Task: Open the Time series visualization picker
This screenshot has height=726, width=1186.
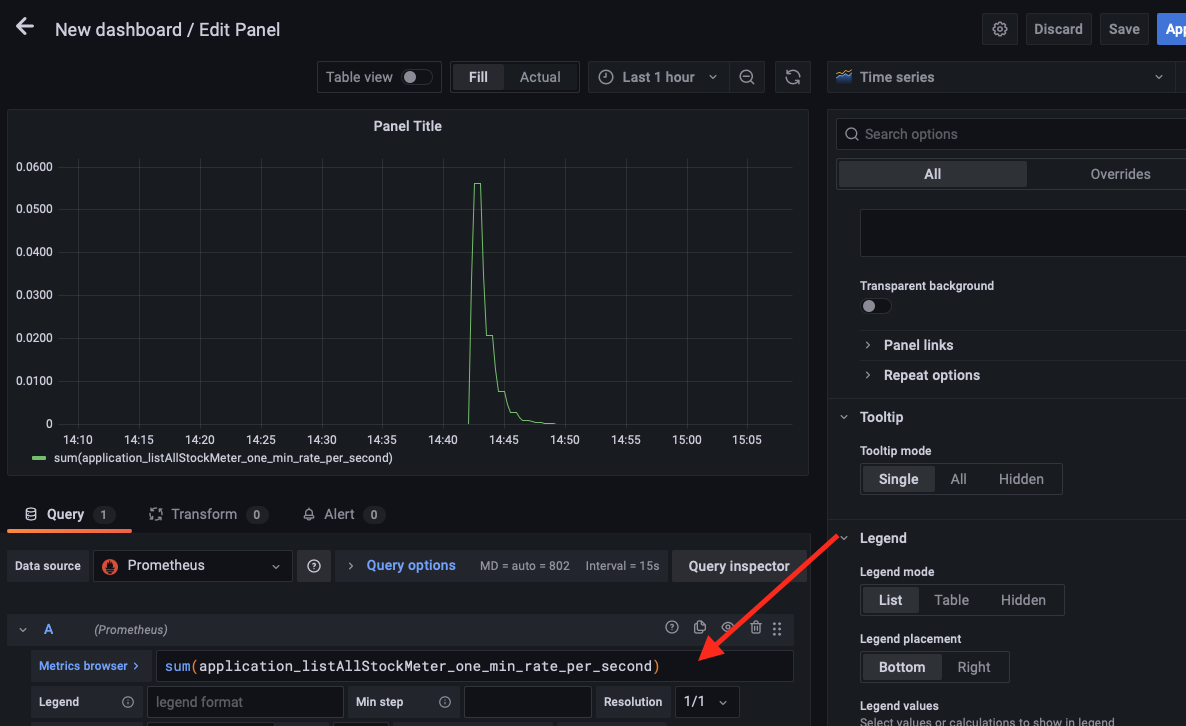Action: [x=1000, y=77]
